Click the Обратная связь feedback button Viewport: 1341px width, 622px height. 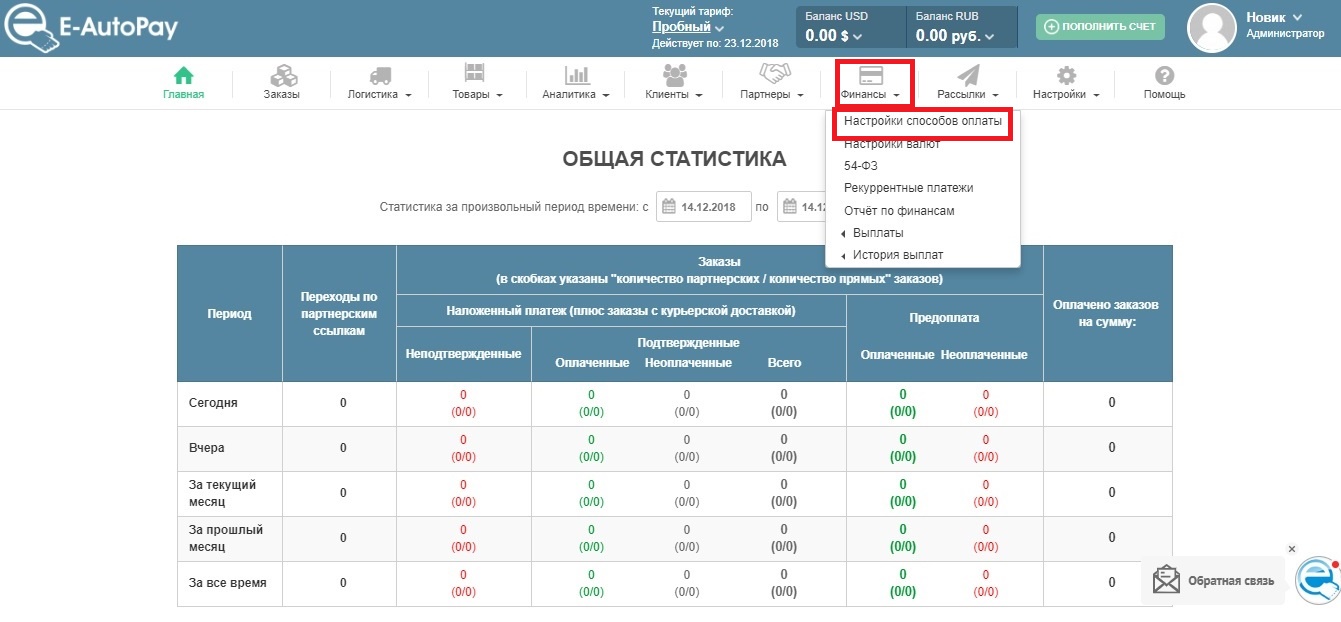[1214, 581]
